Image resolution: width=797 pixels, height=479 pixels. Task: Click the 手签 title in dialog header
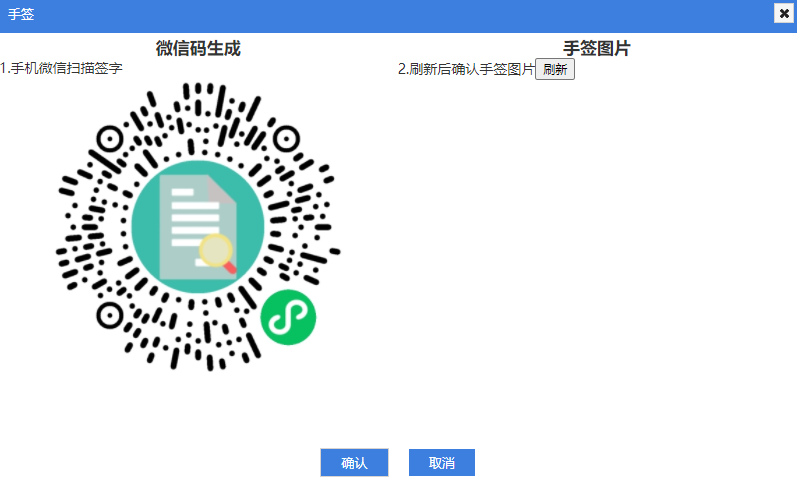[x=21, y=14]
